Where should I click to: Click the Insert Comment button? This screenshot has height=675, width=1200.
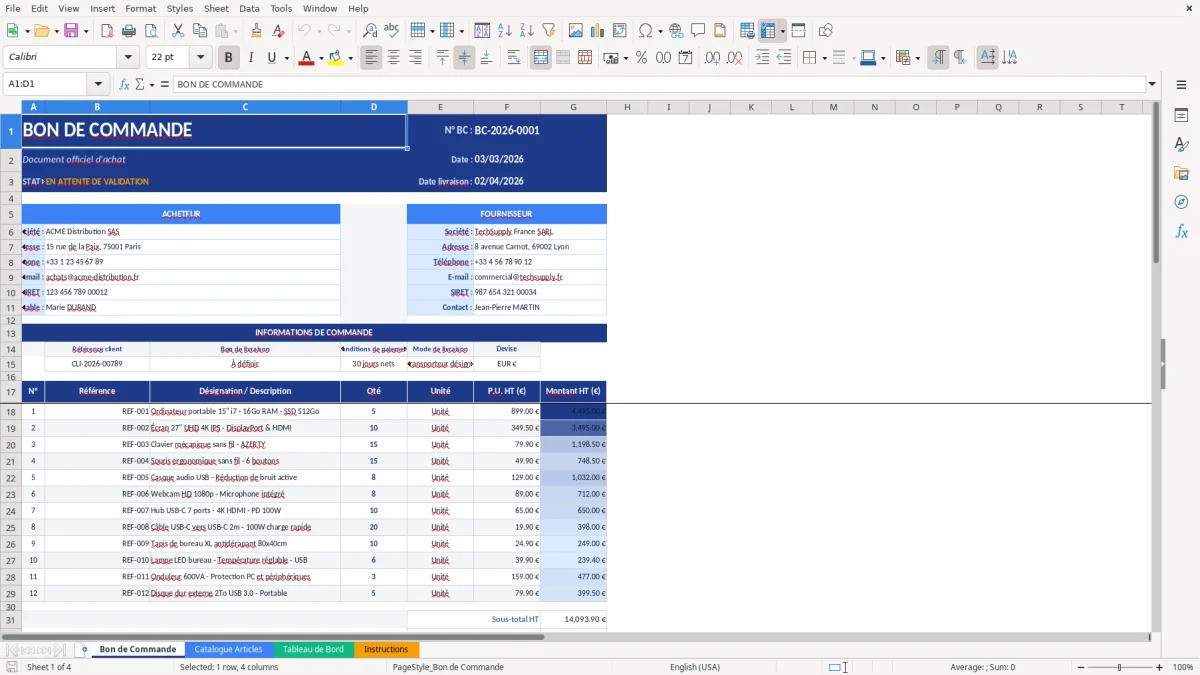click(698, 30)
